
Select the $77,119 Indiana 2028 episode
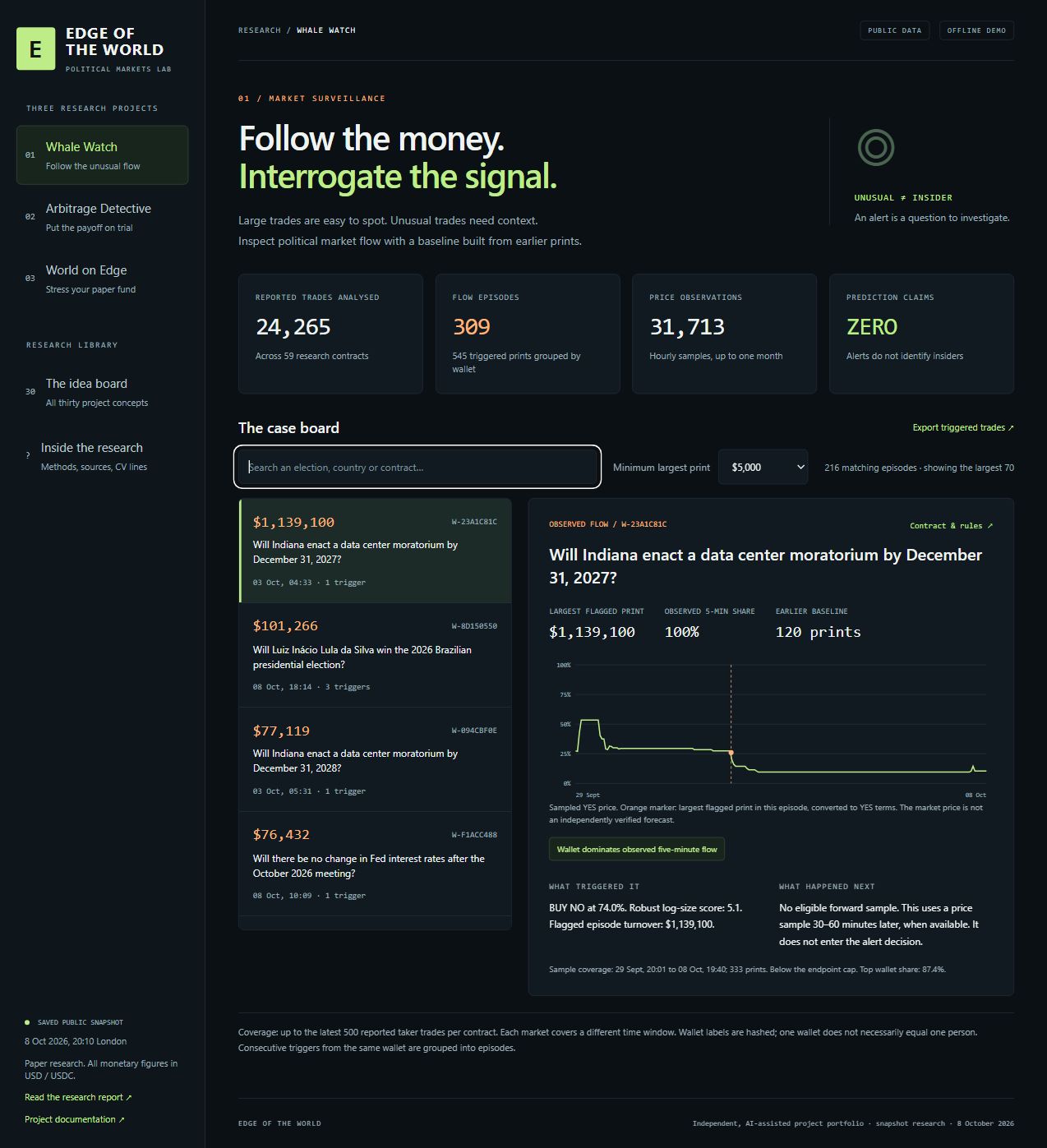click(375, 759)
